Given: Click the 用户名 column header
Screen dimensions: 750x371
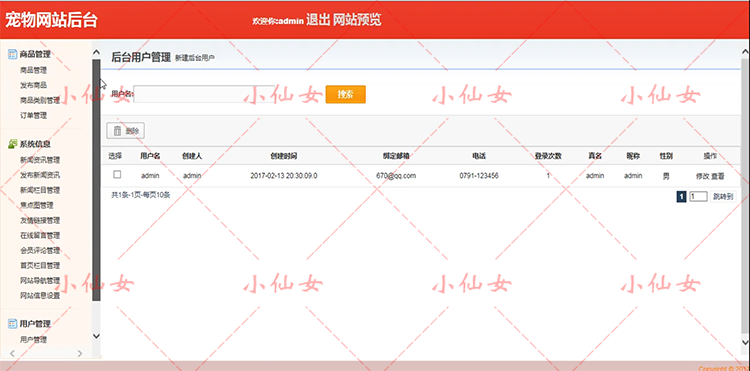Looking at the screenshot, I should pyautogui.click(x=150, y=156).
